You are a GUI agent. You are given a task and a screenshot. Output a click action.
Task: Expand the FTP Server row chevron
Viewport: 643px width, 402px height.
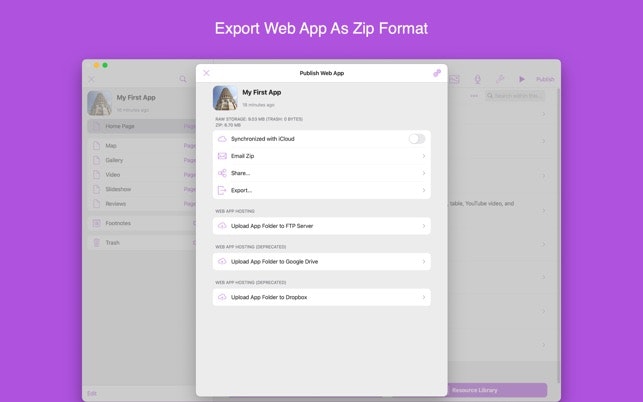424,226
